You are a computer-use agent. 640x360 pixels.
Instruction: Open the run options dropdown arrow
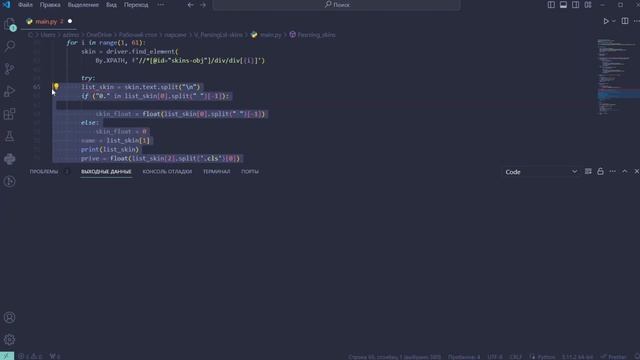[614, 21]
